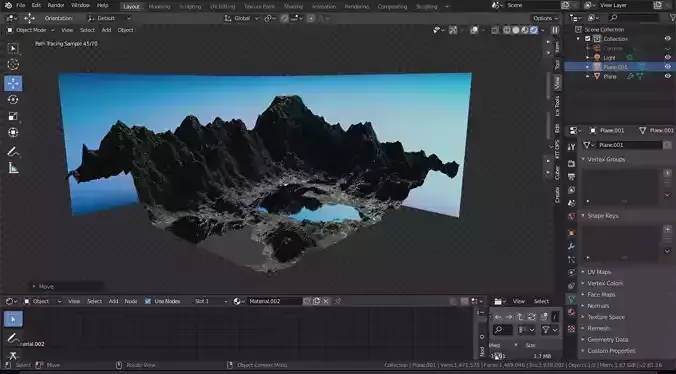Open the Slot 1 material slot dropdown
Screen dimensions: 676x374
[x=210, y=301]
